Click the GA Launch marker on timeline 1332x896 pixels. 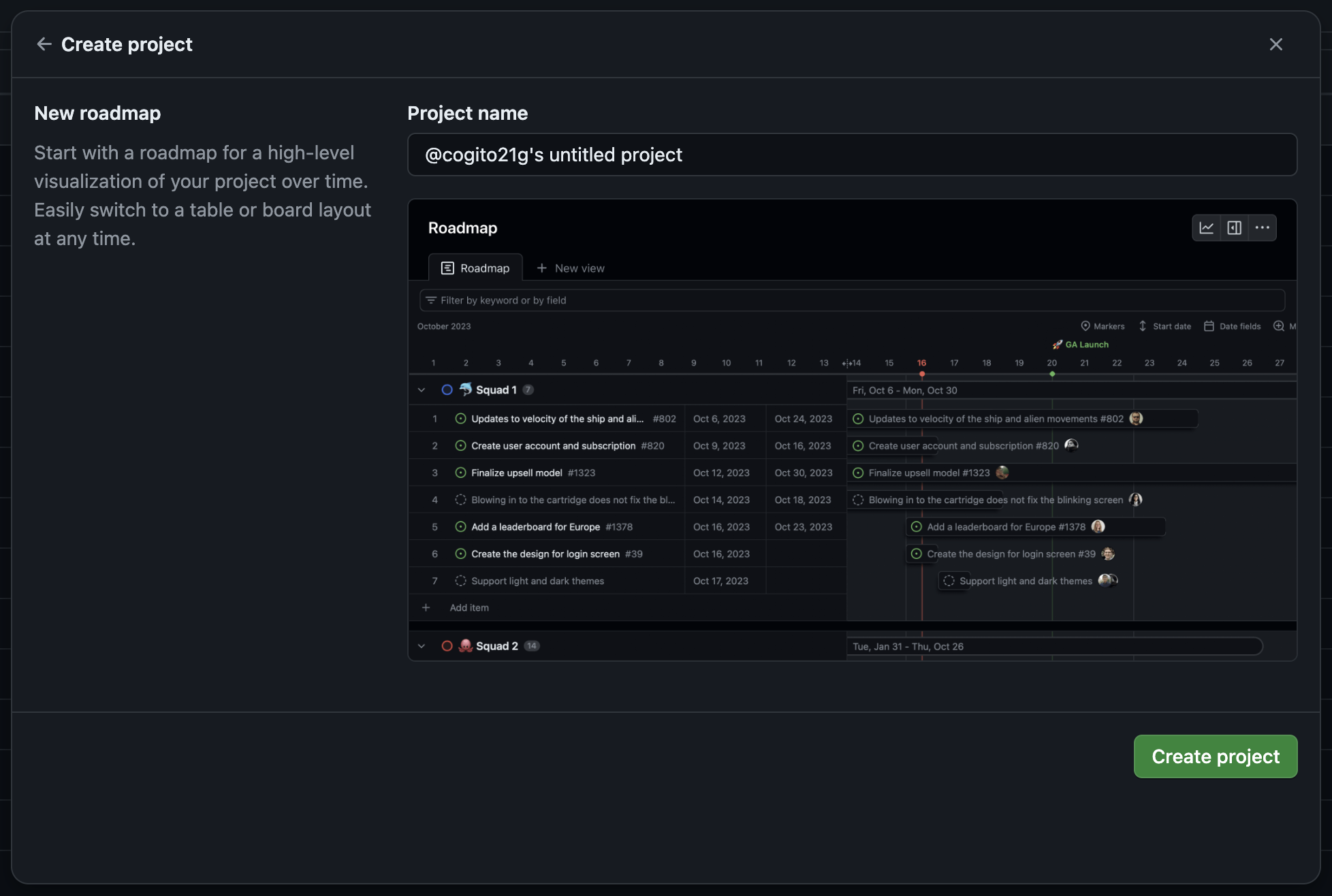tap(1081, 345)
